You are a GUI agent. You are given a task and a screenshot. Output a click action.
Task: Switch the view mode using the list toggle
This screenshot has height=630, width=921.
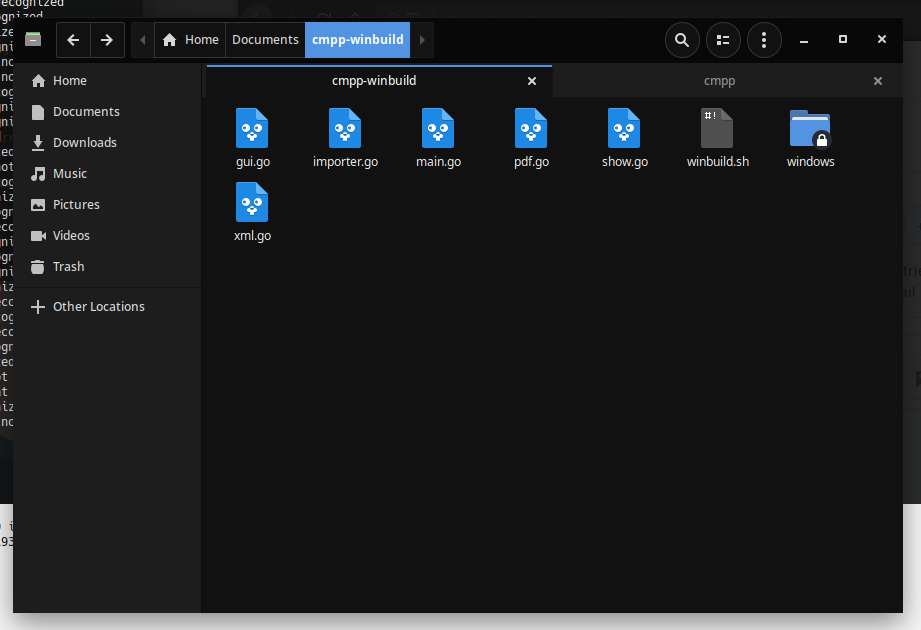(x=722, y=40)
